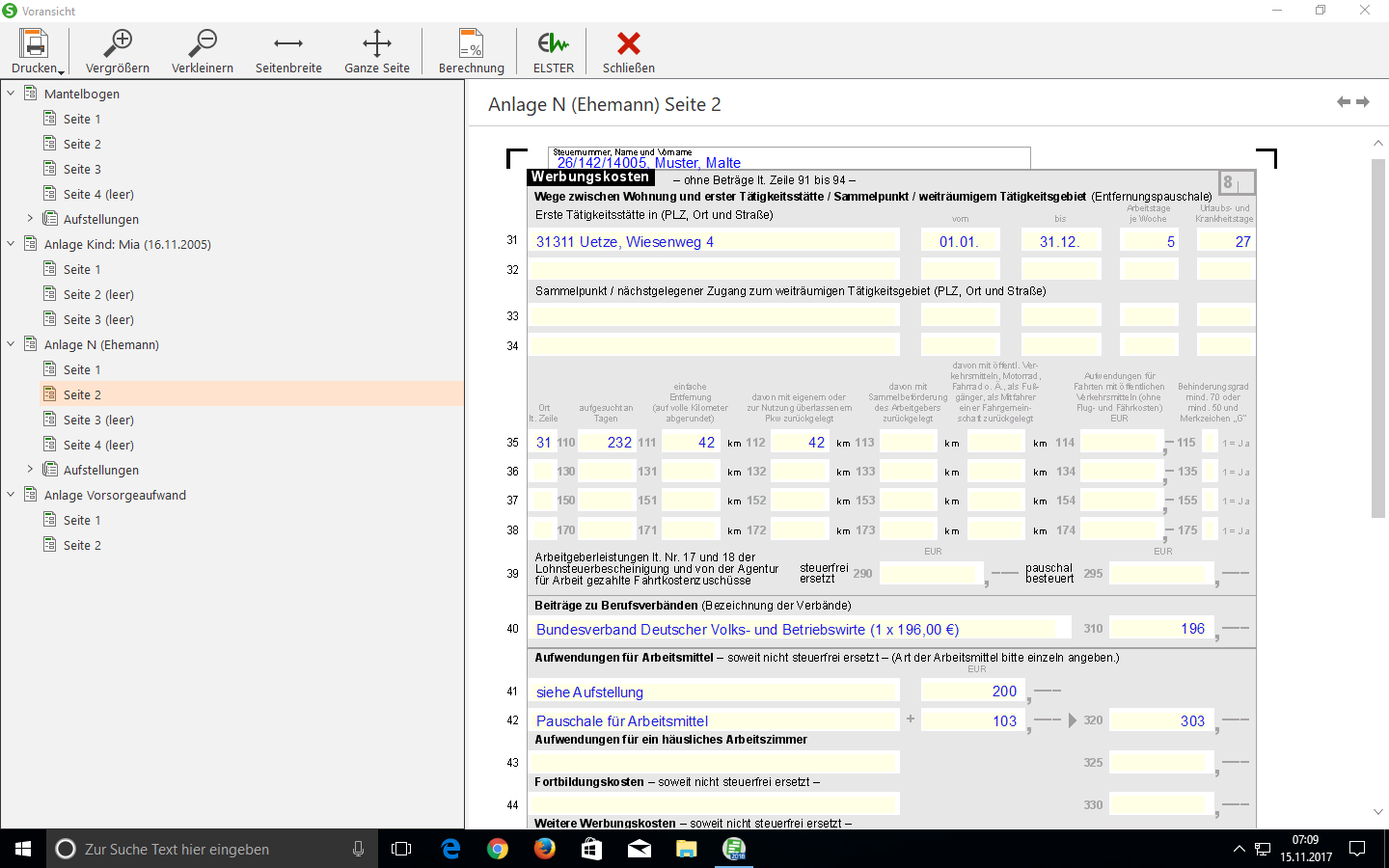Click page icon beside Mantelbogen Seite 1
The height and width of the screenshot is (868, 1389).
click(x=50, y=118)
